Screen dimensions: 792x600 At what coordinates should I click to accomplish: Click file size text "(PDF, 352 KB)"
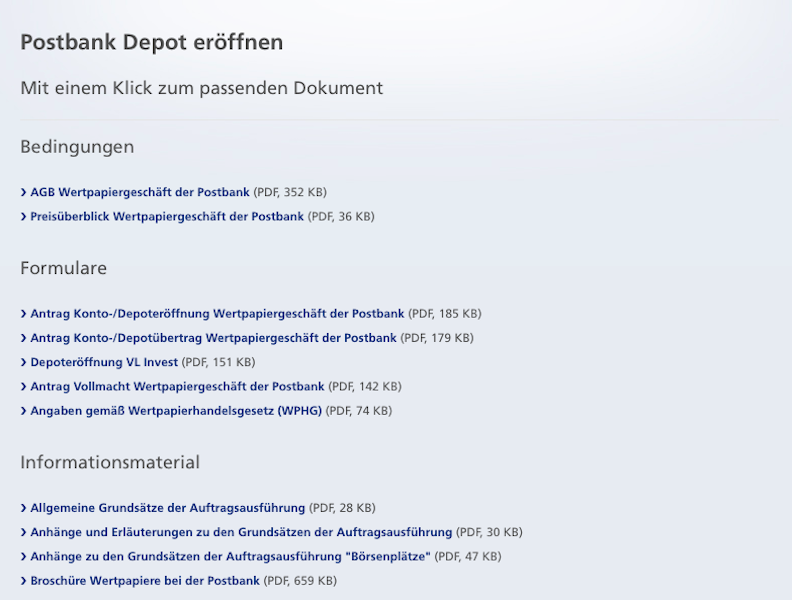click(290, 192)
